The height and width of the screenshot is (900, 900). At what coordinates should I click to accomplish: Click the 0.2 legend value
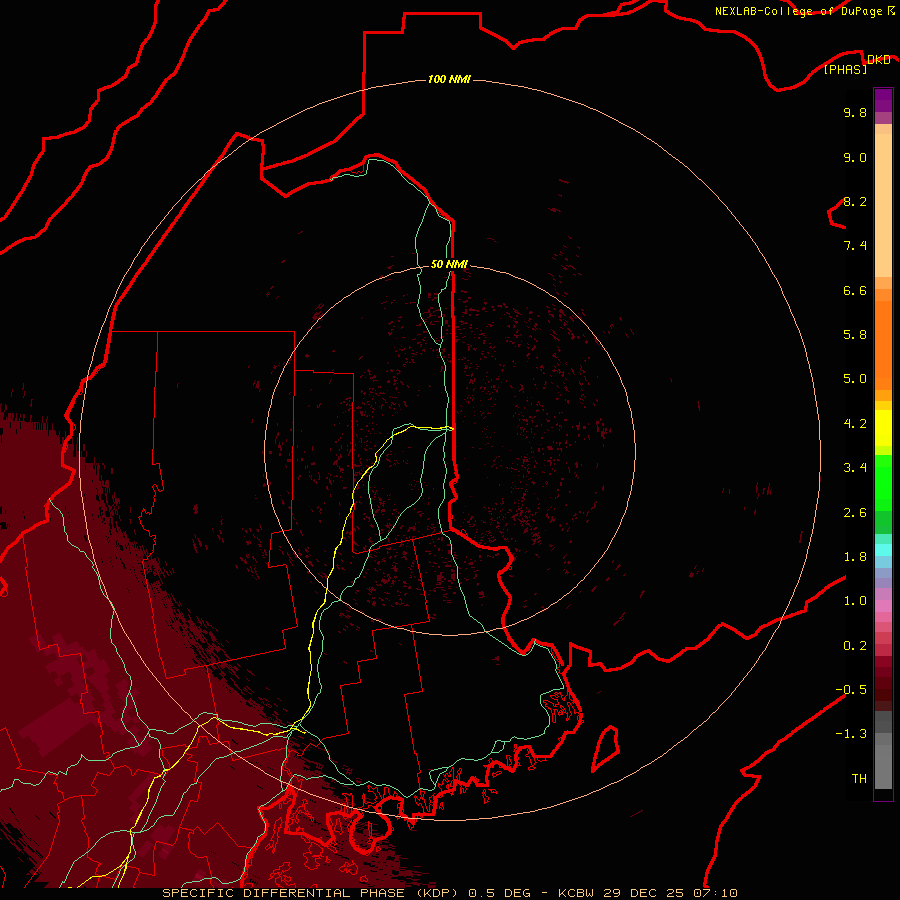pos(855,646)
